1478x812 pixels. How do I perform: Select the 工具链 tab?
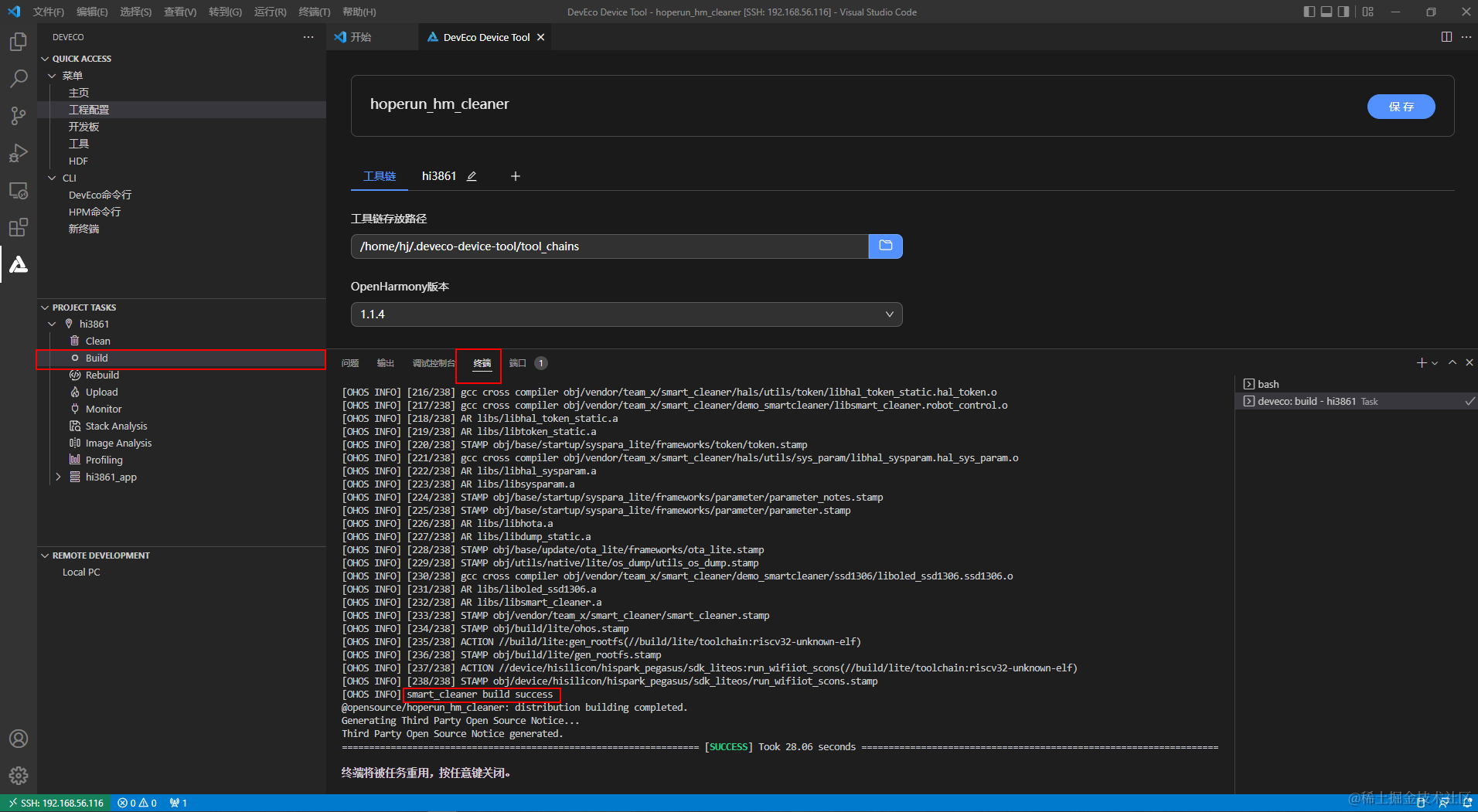coord(380,176)
